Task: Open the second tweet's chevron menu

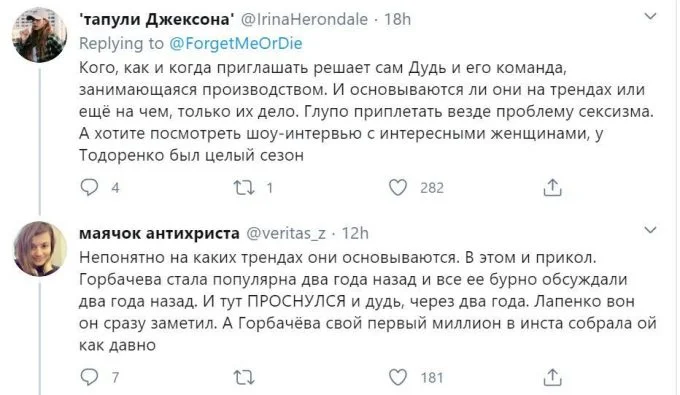Action: pyautogui.click(x=651, y=230)
